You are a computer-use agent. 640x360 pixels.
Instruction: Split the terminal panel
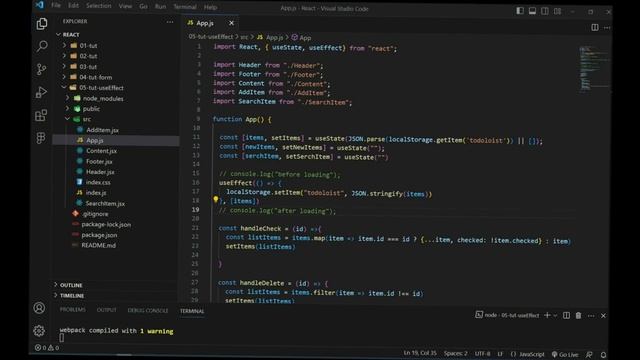pyautogui.click(x=566, y=316)
